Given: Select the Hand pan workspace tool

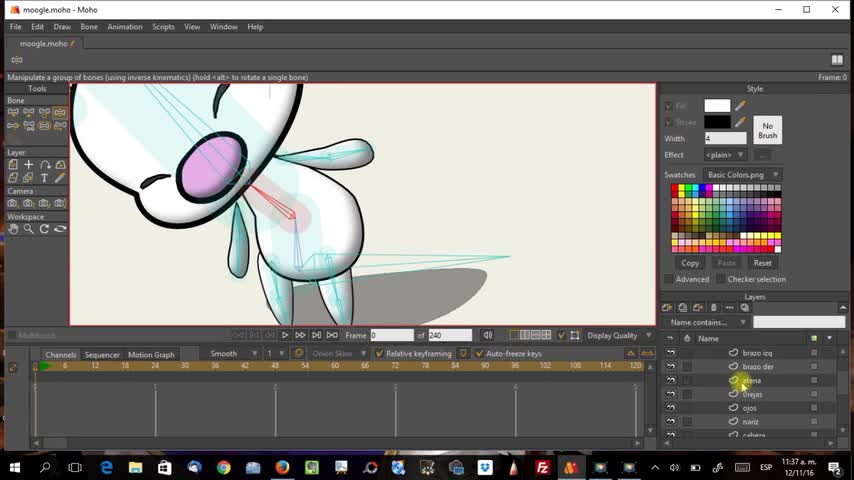Looking at the screenshot, I should pyautogui.click(x=13, y=229).
